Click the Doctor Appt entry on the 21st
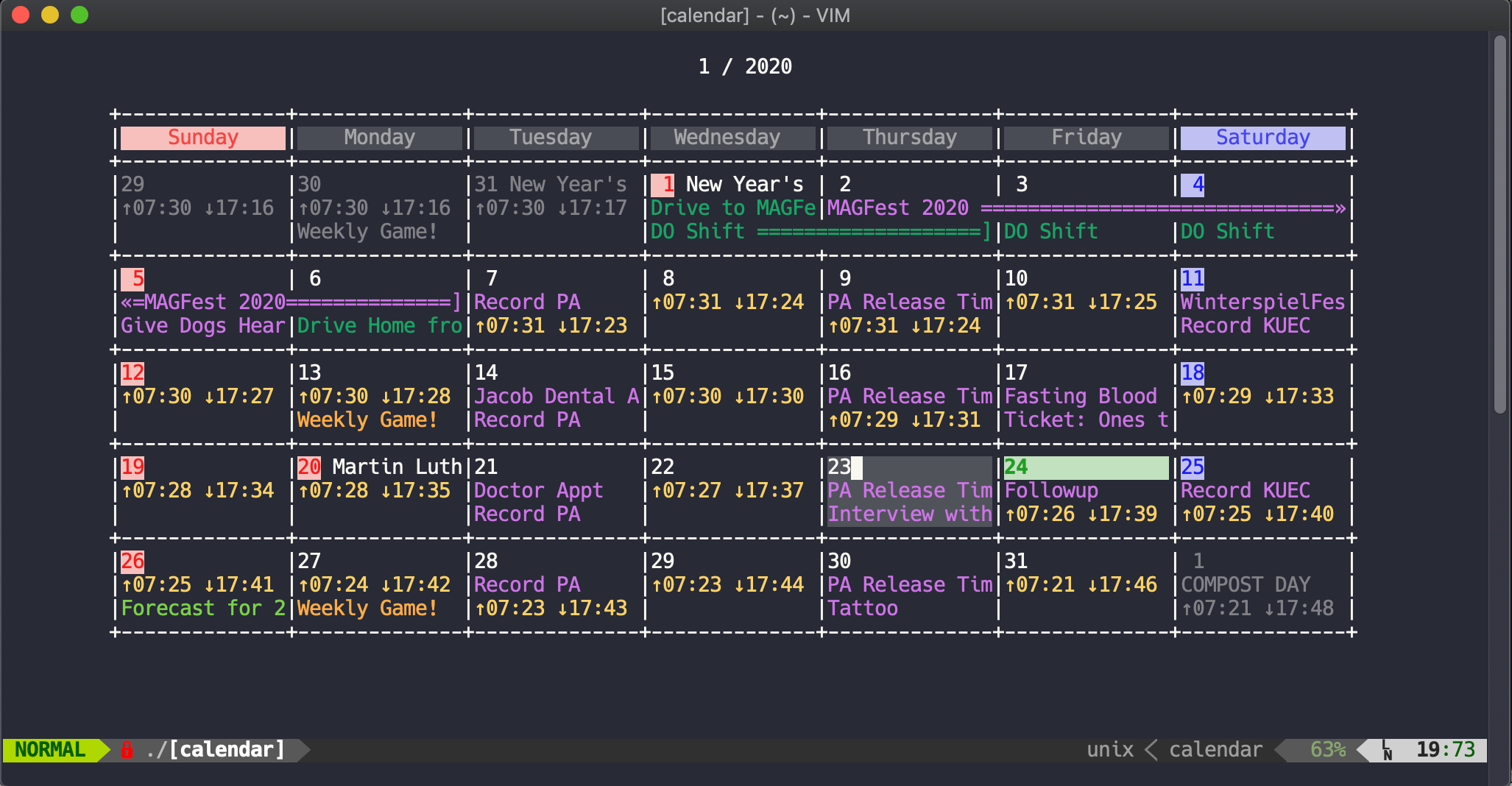 (x=538, y=491)
